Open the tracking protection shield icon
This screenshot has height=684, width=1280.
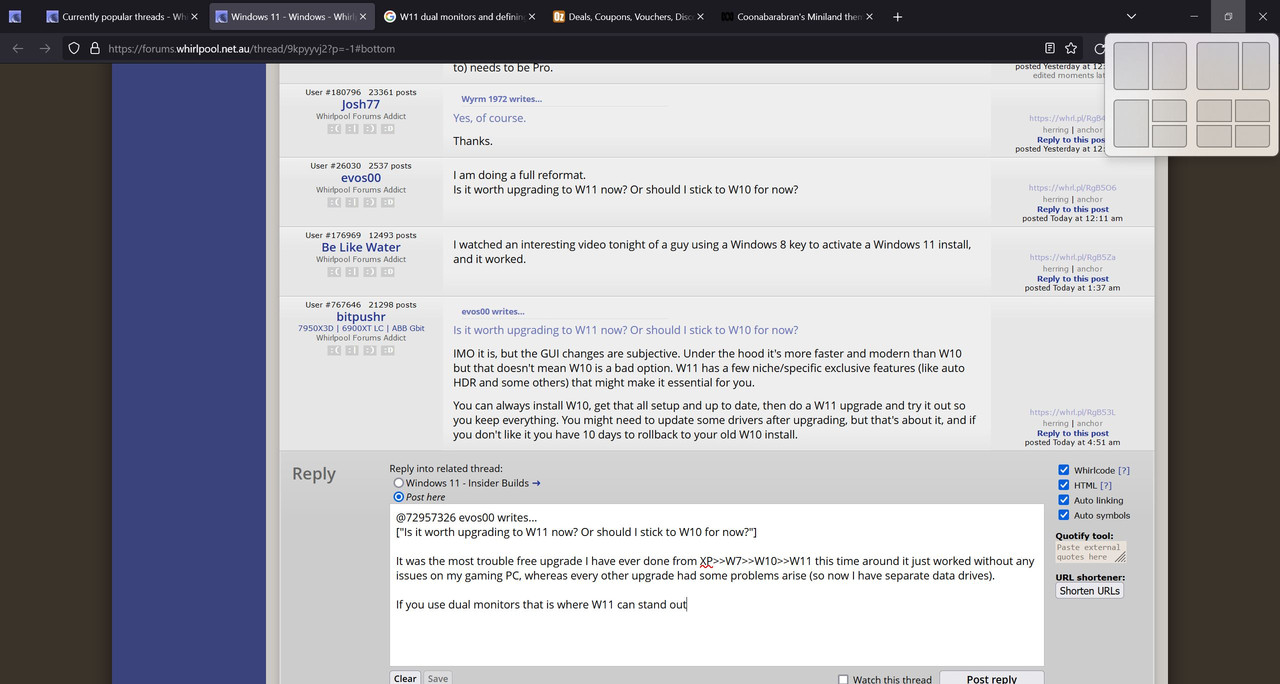pyautogui.click(x=74, y=48)
